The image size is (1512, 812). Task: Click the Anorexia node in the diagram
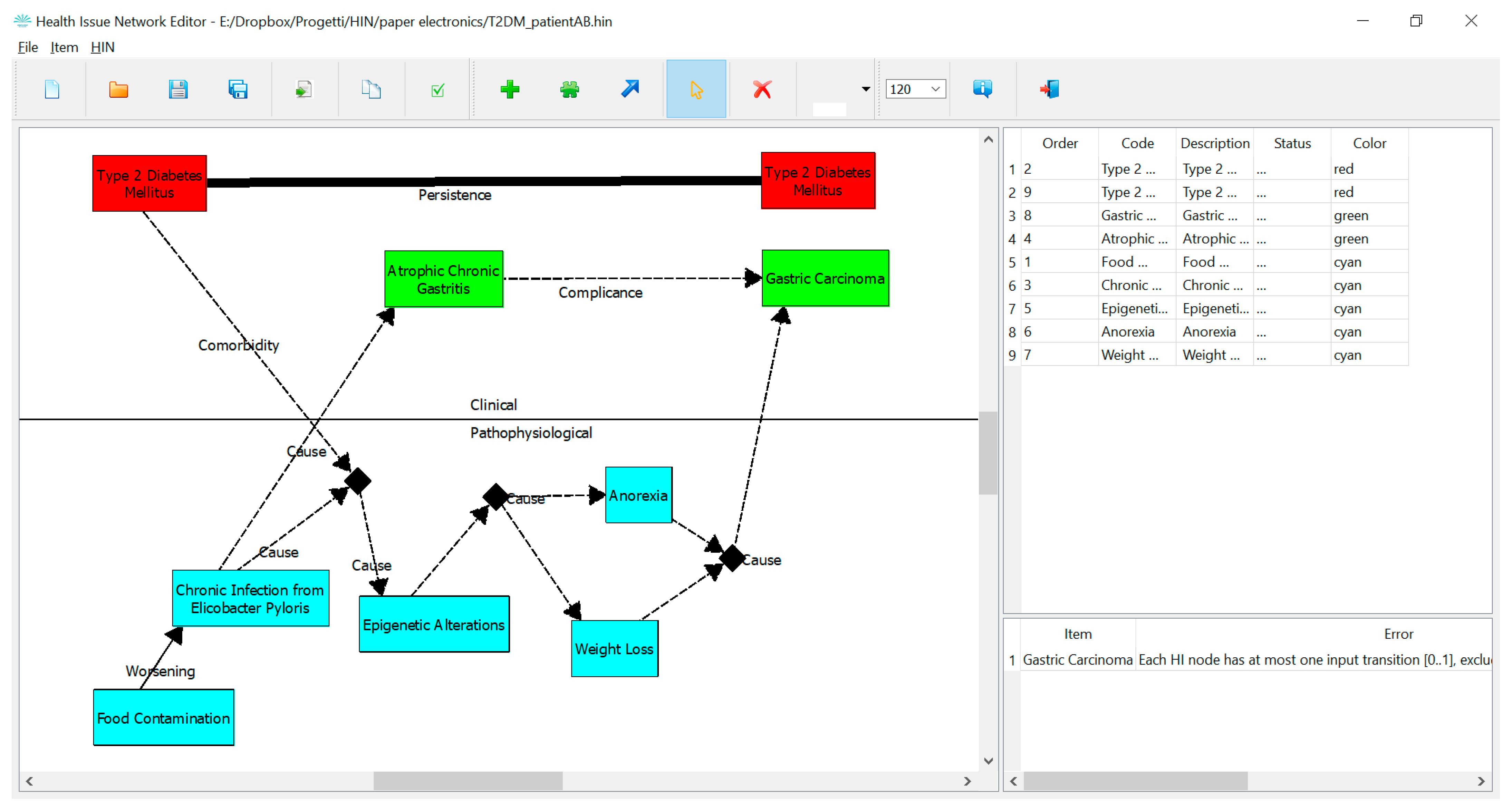tap(638, 495)
